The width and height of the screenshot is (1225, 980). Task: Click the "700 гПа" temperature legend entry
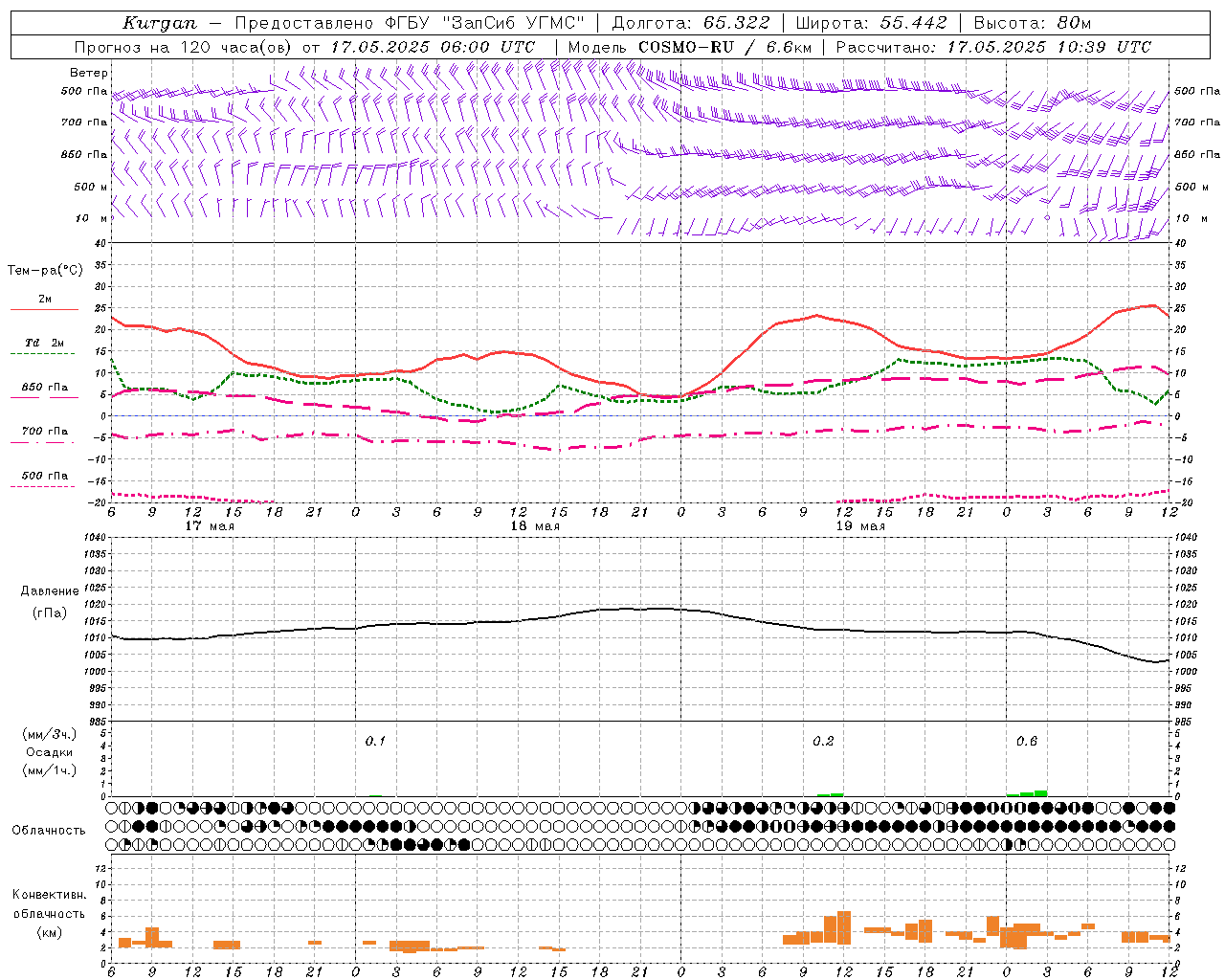pos(45,432)
